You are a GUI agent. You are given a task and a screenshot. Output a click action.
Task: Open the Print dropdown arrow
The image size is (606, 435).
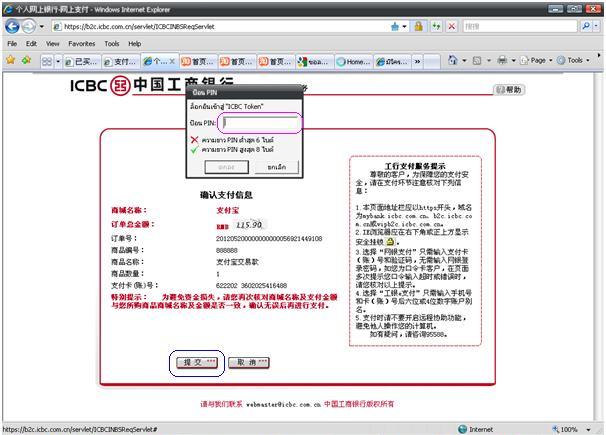tap(513, 61)
